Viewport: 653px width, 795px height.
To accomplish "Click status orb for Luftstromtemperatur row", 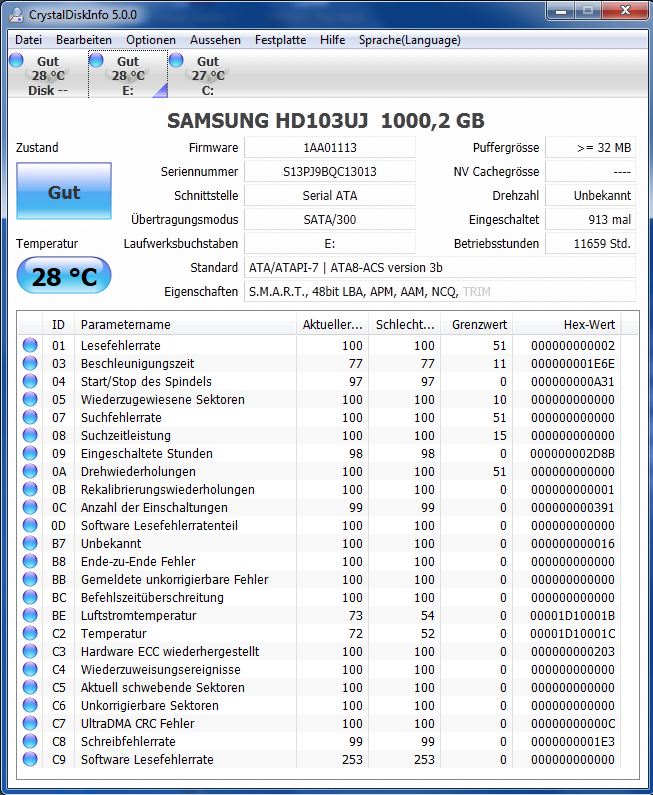I will pyautogui.click(x=30, y=615).
